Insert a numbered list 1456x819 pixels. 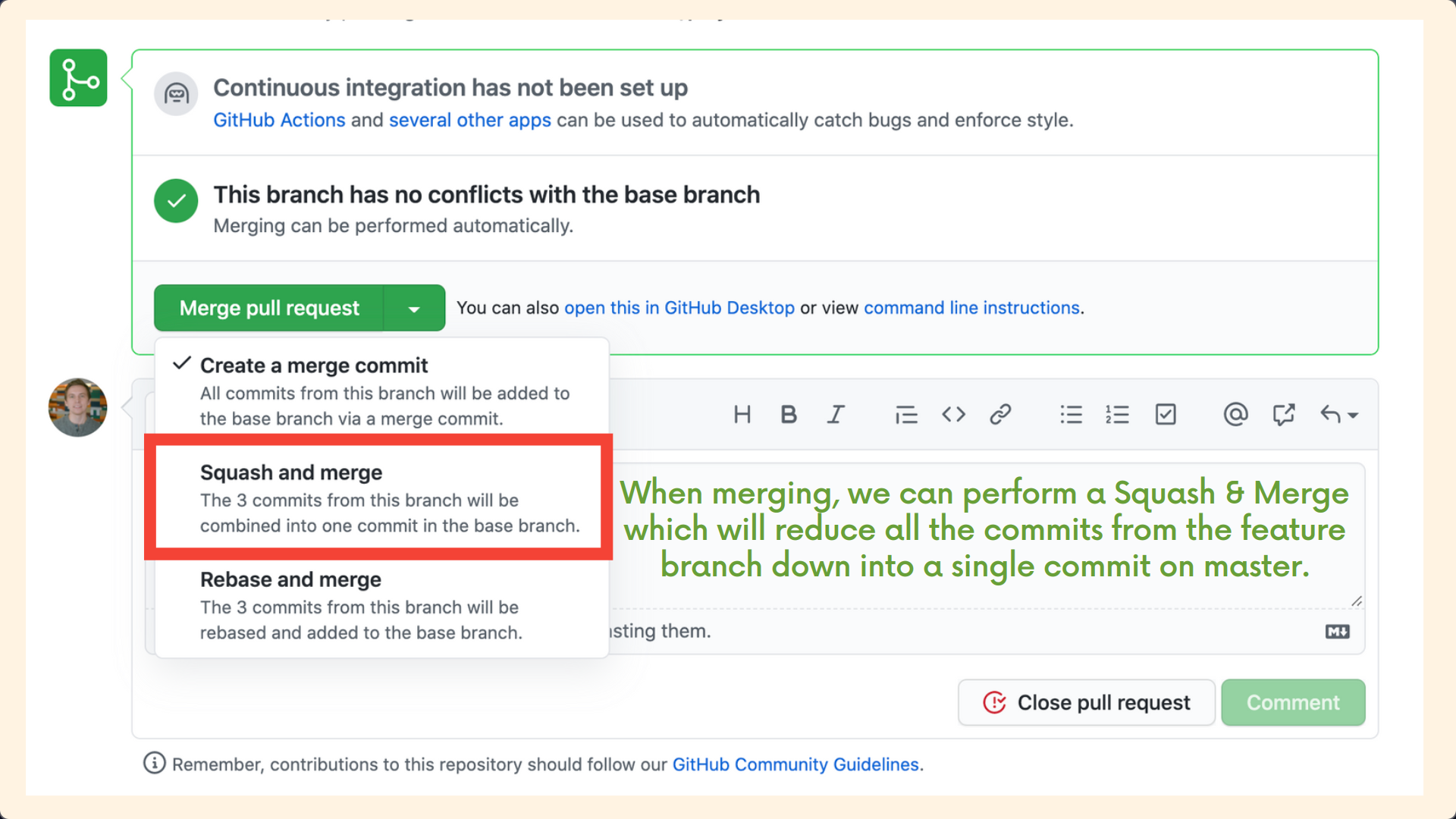tap(1117, 415)
